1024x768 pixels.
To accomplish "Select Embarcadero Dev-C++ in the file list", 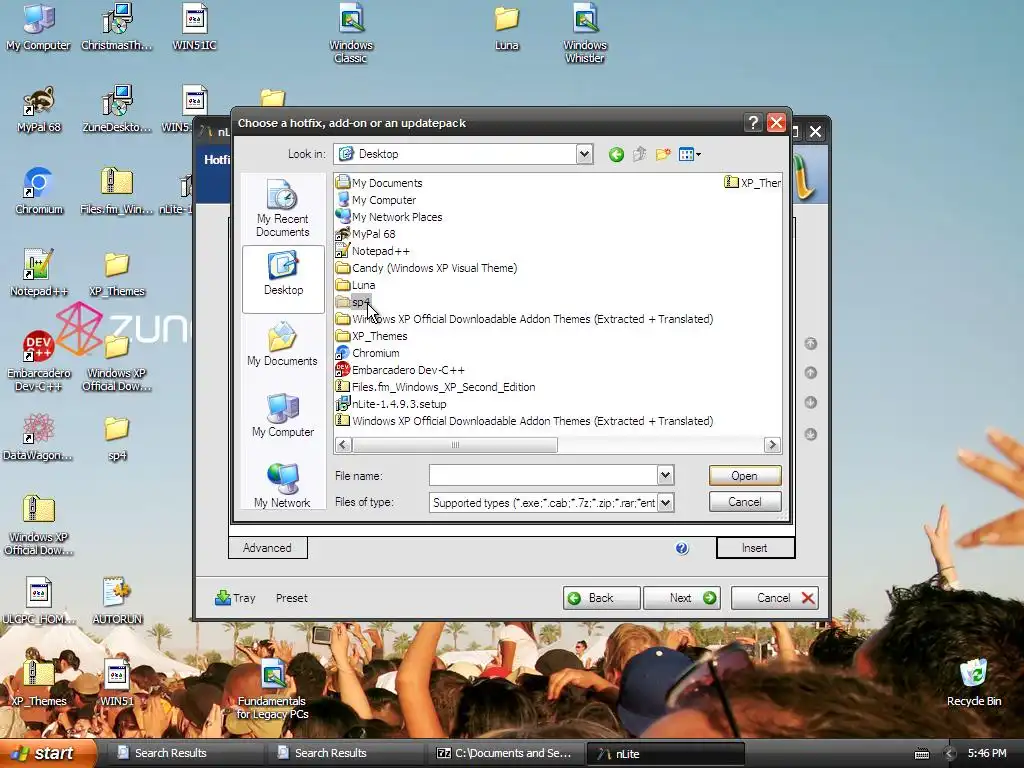I will pyautogui.click(x=400, y=370).
